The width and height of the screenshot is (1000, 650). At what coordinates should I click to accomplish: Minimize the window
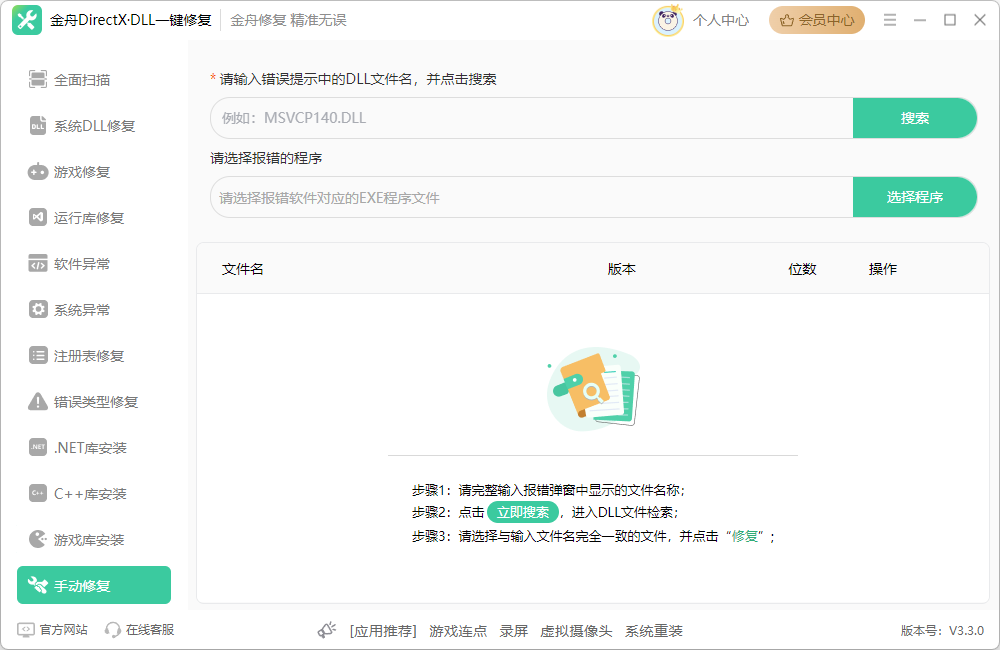(920, 20)
